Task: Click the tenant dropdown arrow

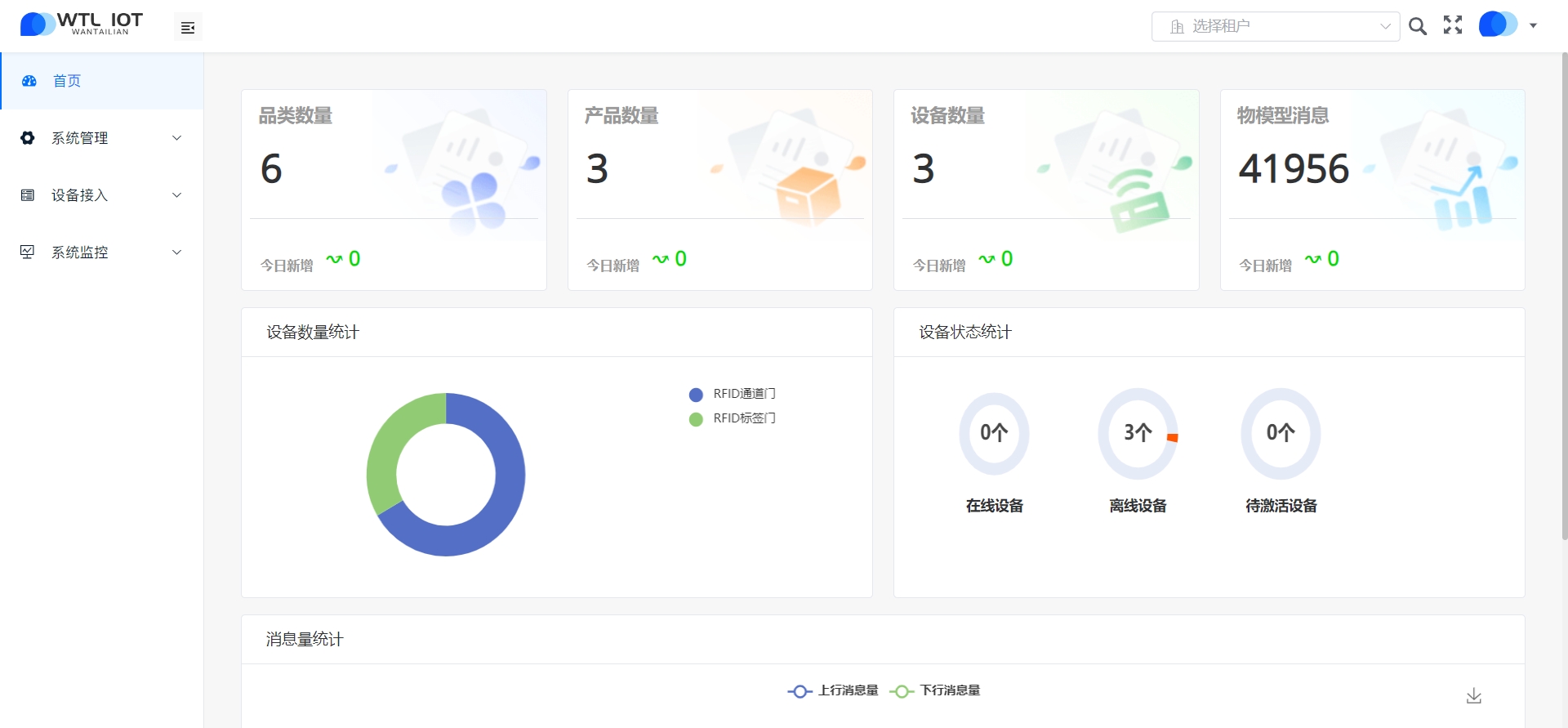Action: (x=1385, y=26)
